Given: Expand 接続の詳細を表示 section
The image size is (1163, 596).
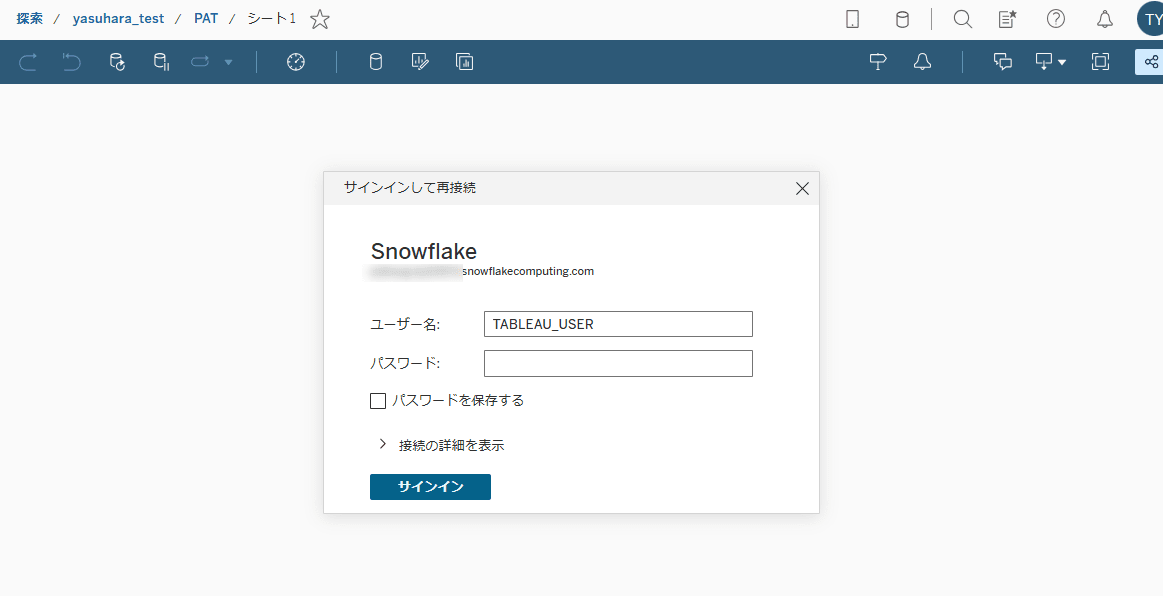Looking at the screenshot, I should (442, 446).
